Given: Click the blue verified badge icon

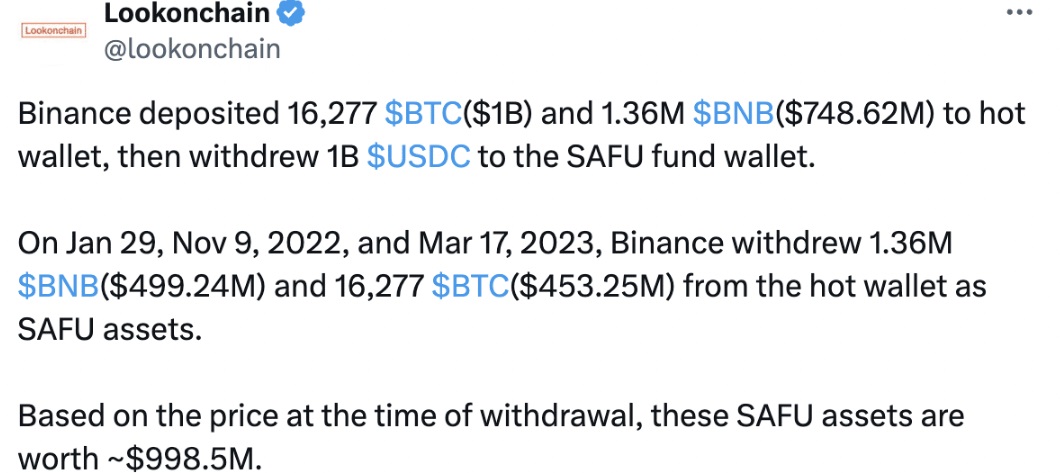Looking at the screenshot, I should click(x=291, y=13).
